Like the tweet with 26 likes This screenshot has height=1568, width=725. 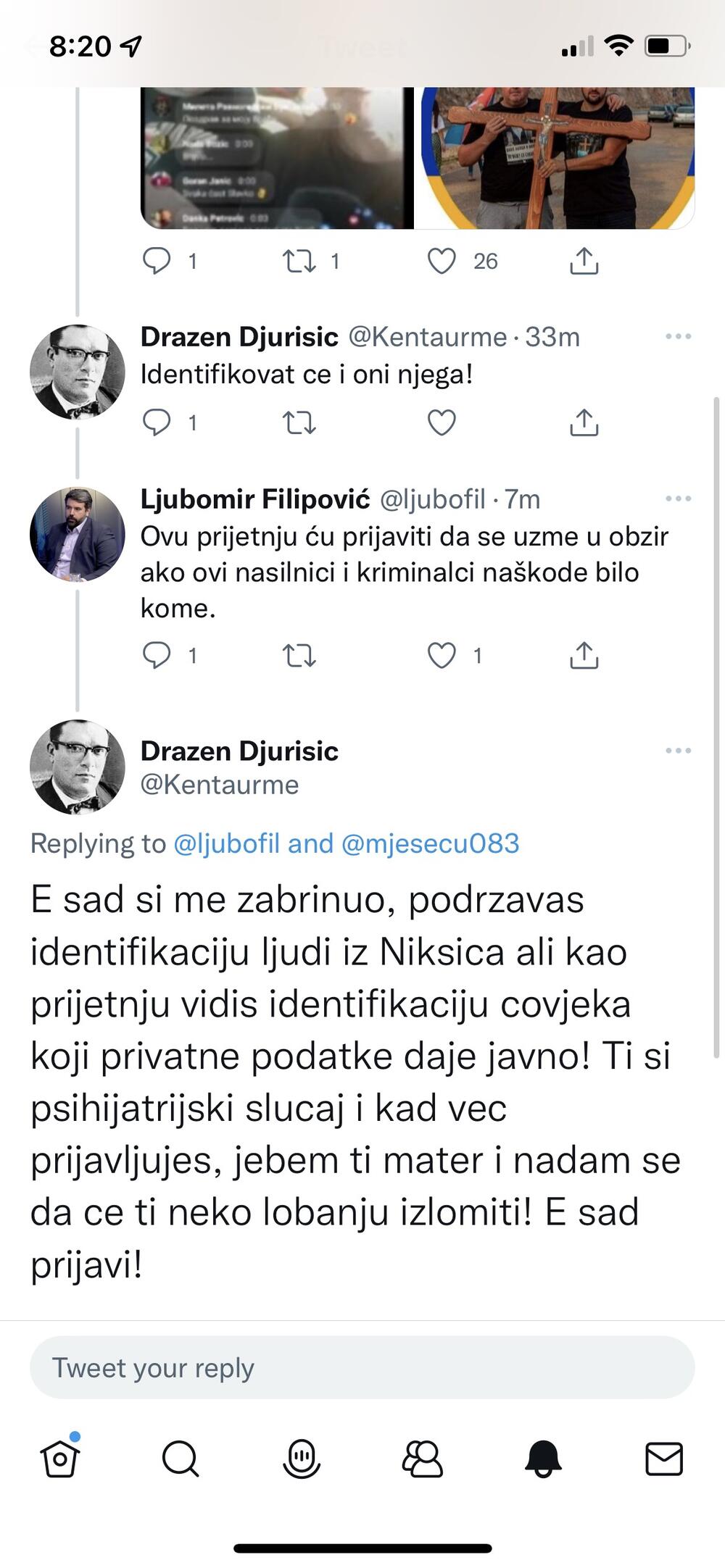tap(442, 261)
